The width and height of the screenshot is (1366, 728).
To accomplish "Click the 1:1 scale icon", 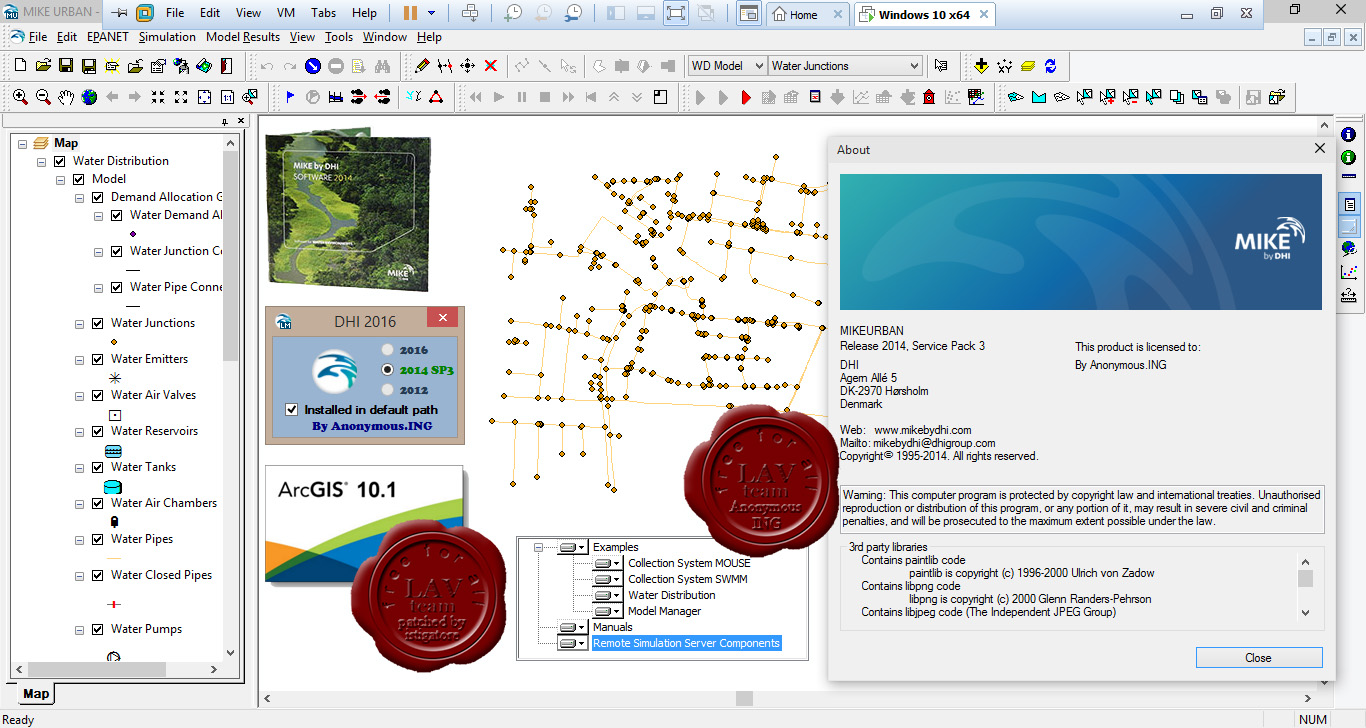I will (x=227, y=97).
